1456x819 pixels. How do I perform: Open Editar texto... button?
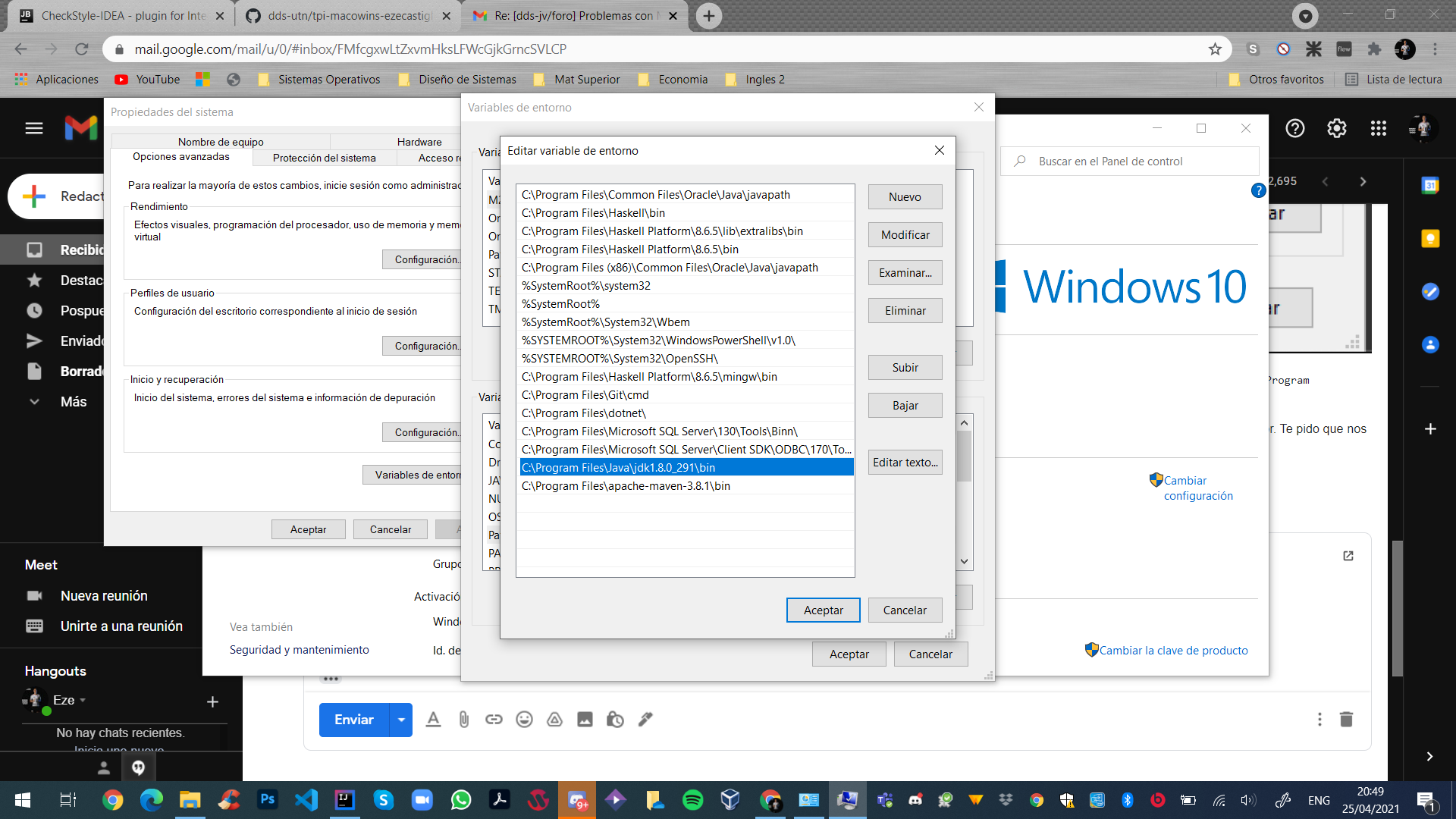click(x=905, y=463)
